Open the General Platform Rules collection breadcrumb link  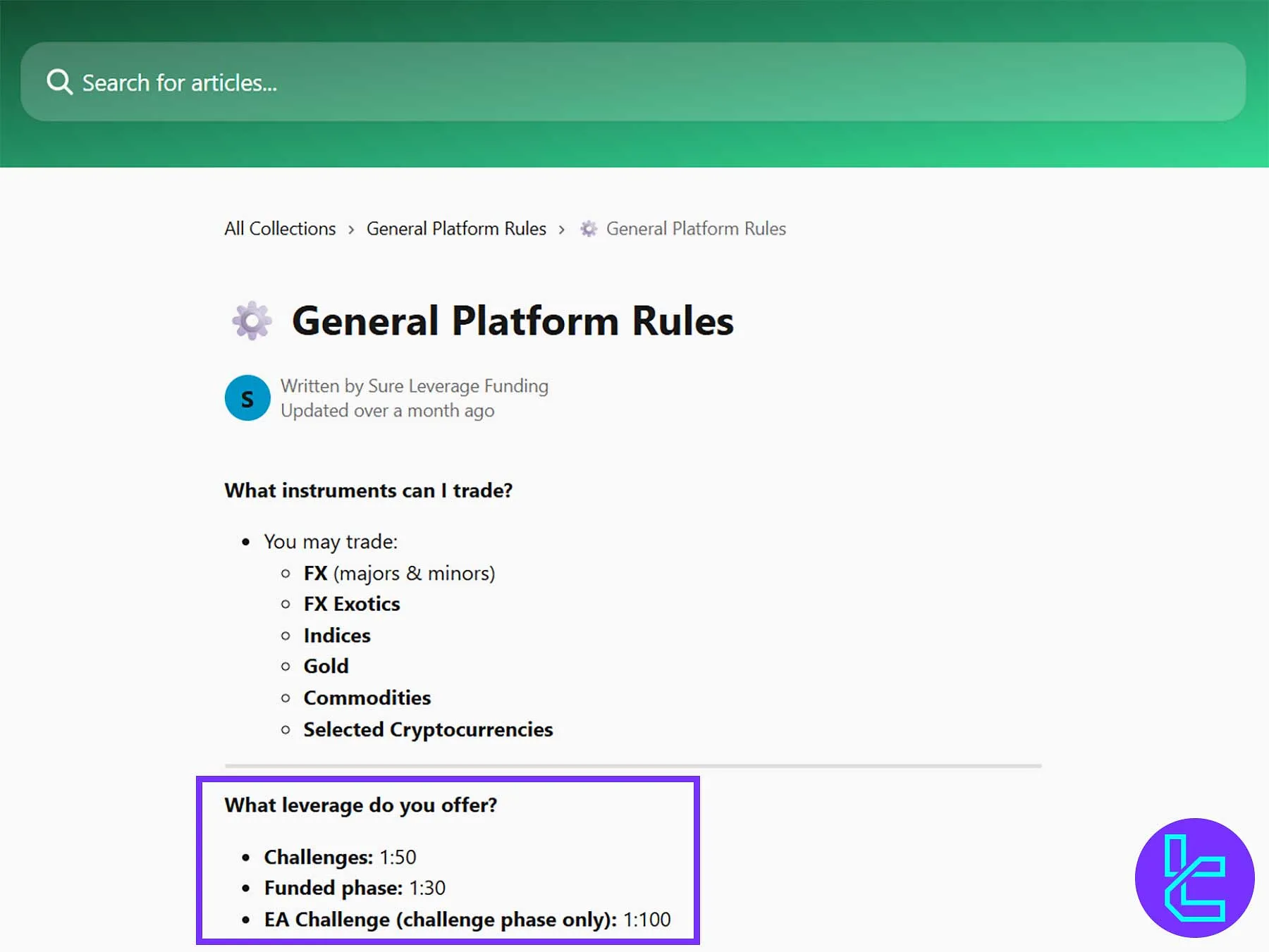click(456, 228)
